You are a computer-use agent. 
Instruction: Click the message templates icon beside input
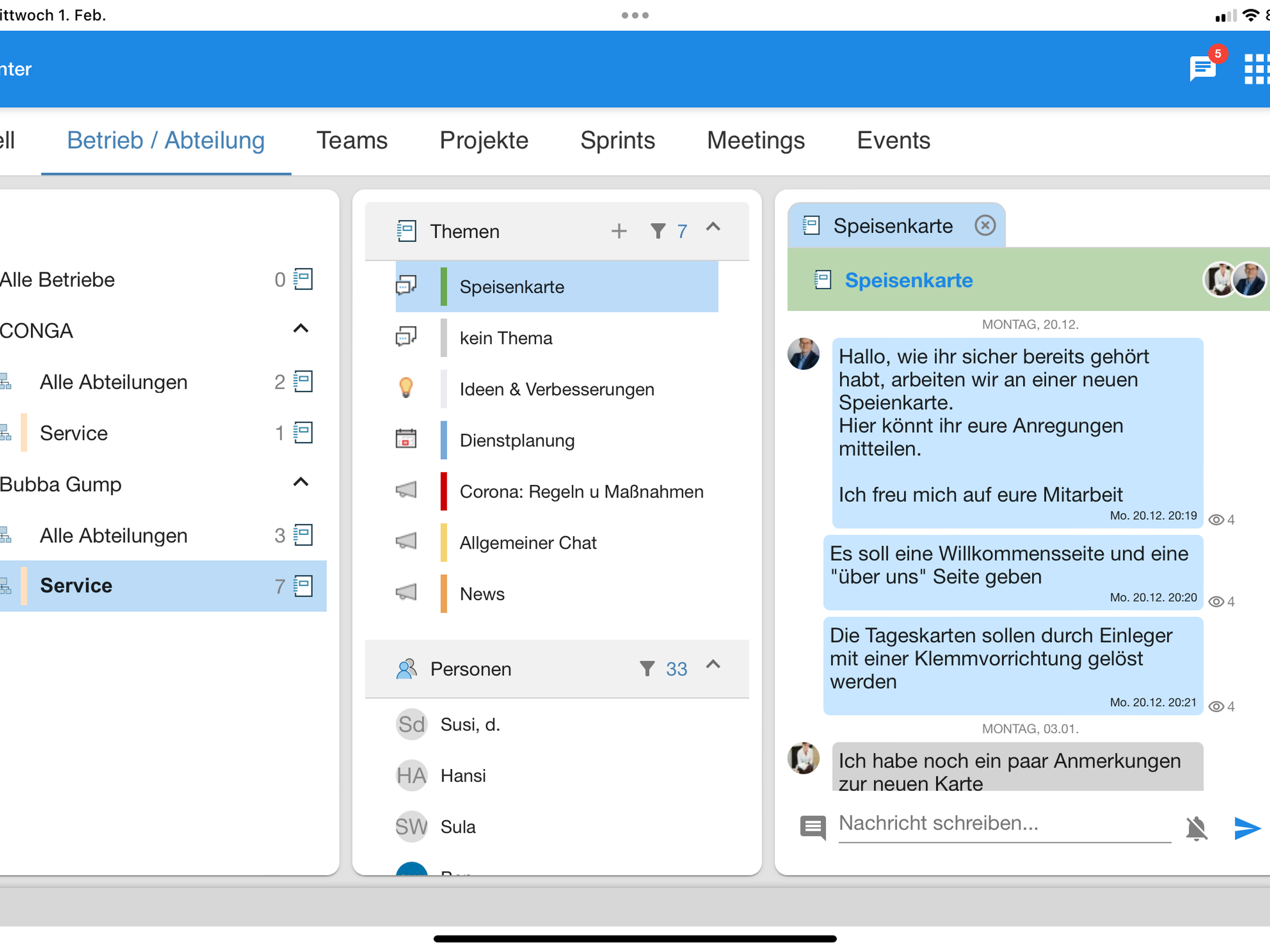click(813, 828)
